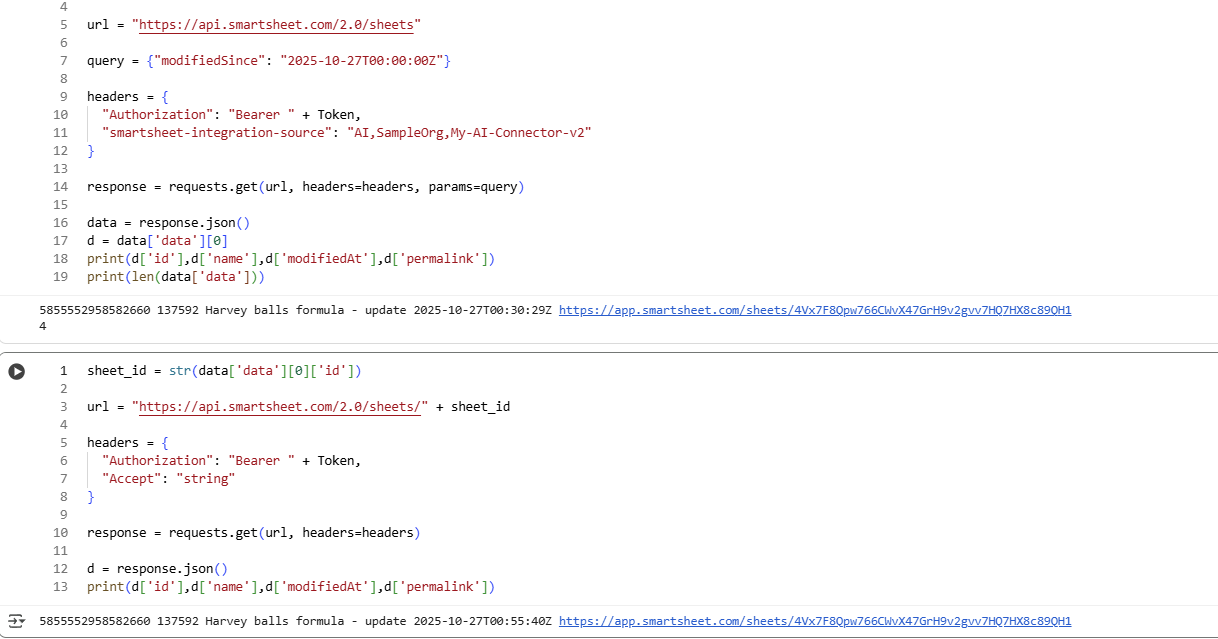
Task: Click the 2025-10-27T00:30:29Z timestamp in the output
Action: point(482,311)
